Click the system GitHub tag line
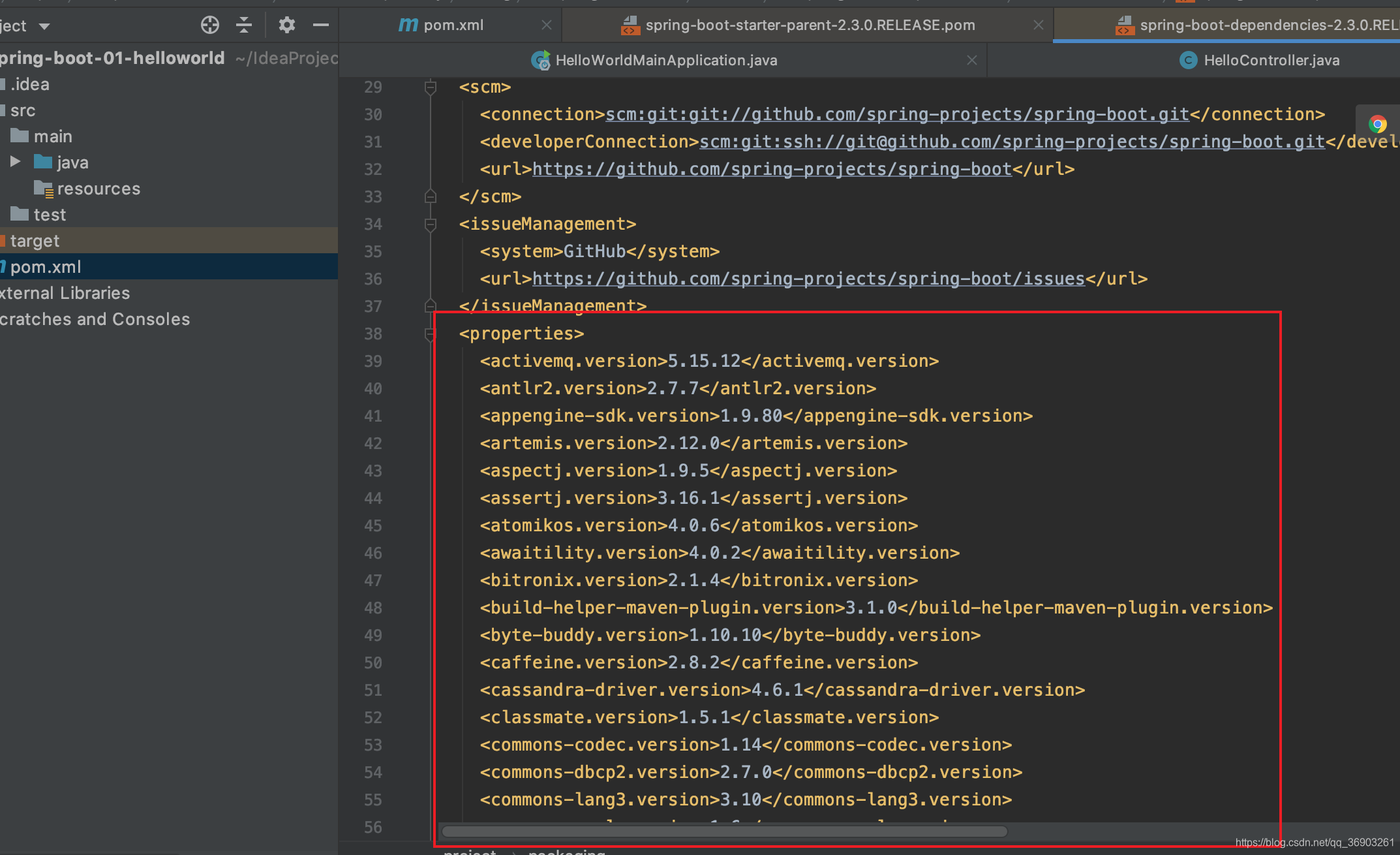 [600, 251]
